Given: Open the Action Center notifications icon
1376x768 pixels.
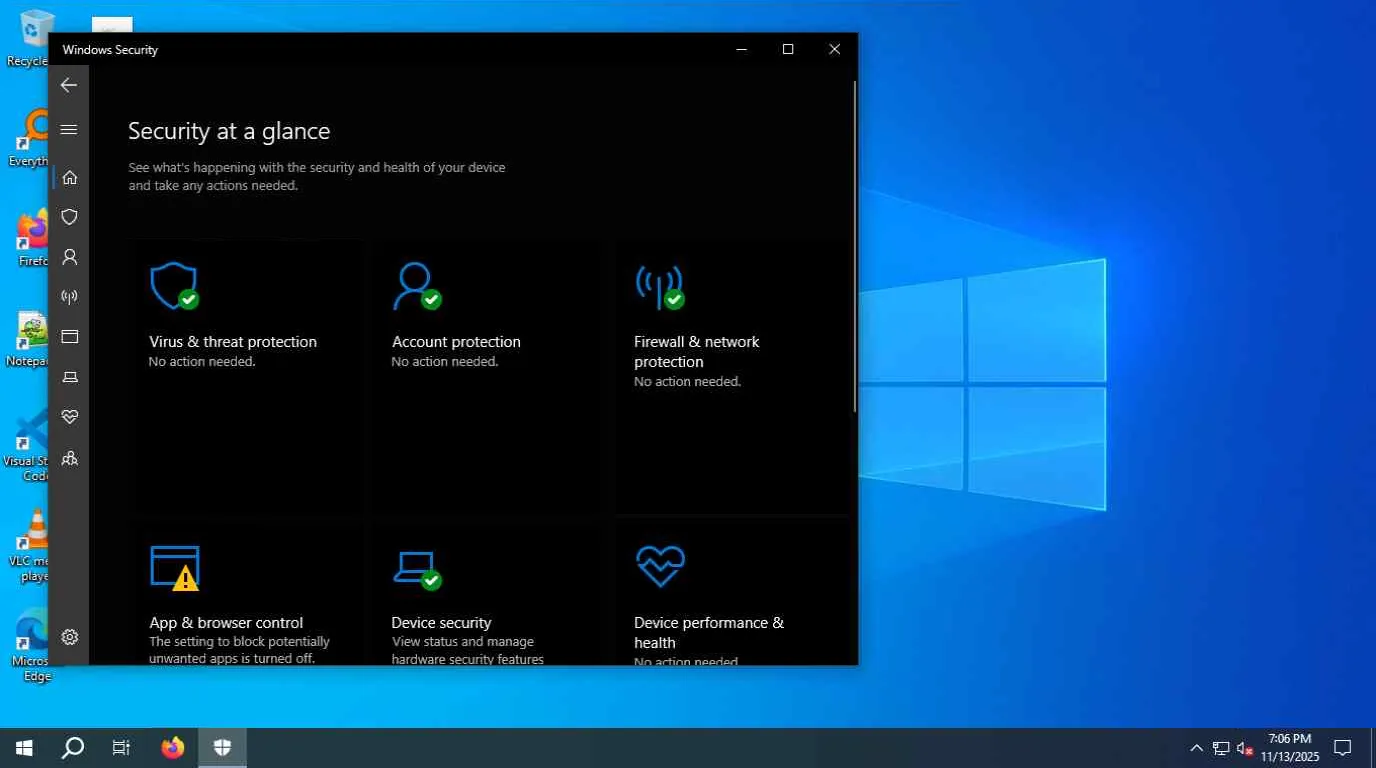Looking at the screenshot, I should click(1343, 748).
